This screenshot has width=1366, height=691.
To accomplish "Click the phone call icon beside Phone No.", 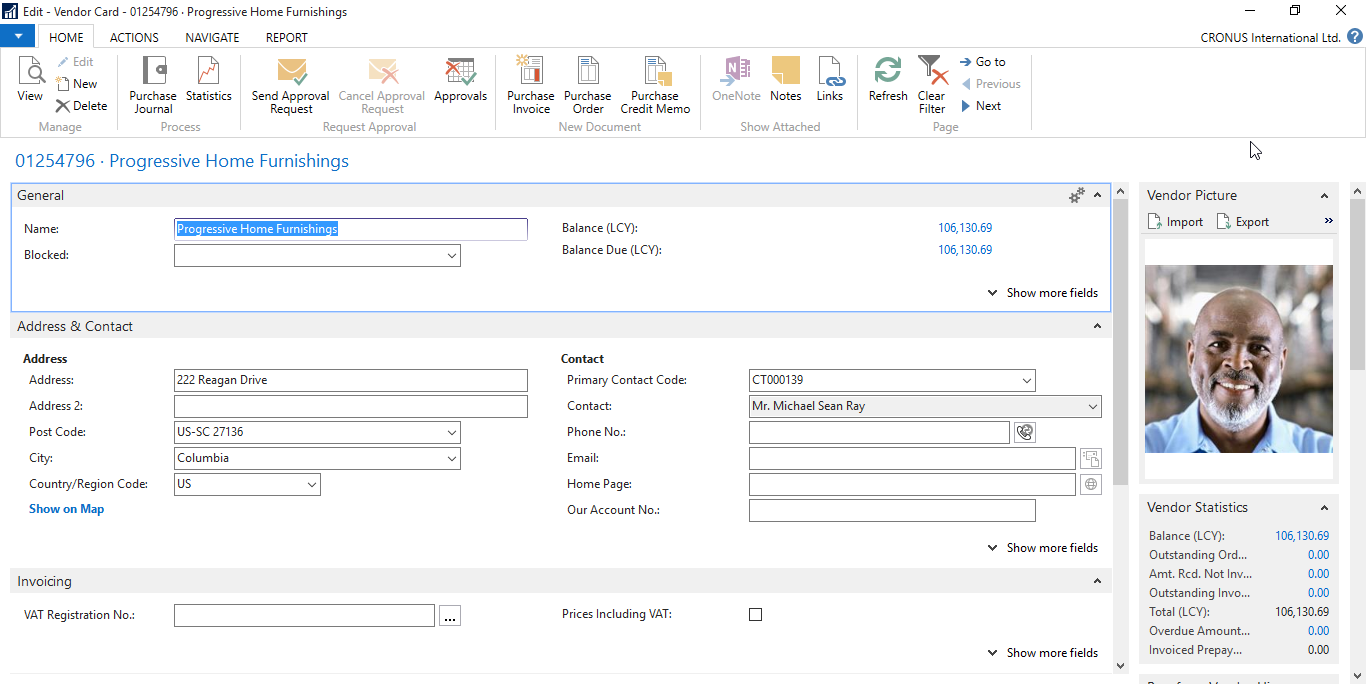I will 1024,432.
